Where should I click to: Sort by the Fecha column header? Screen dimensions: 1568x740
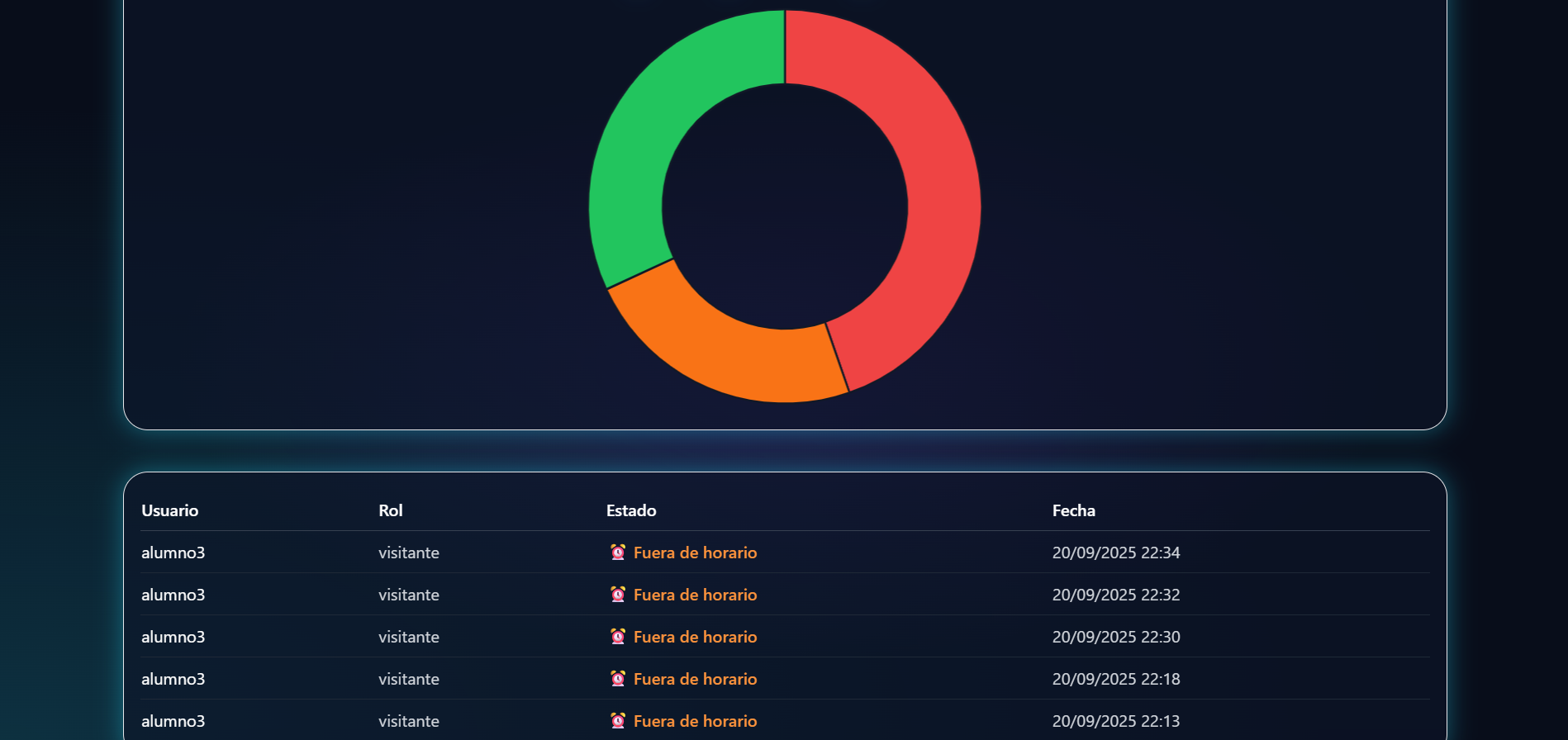click(1074, 510)
